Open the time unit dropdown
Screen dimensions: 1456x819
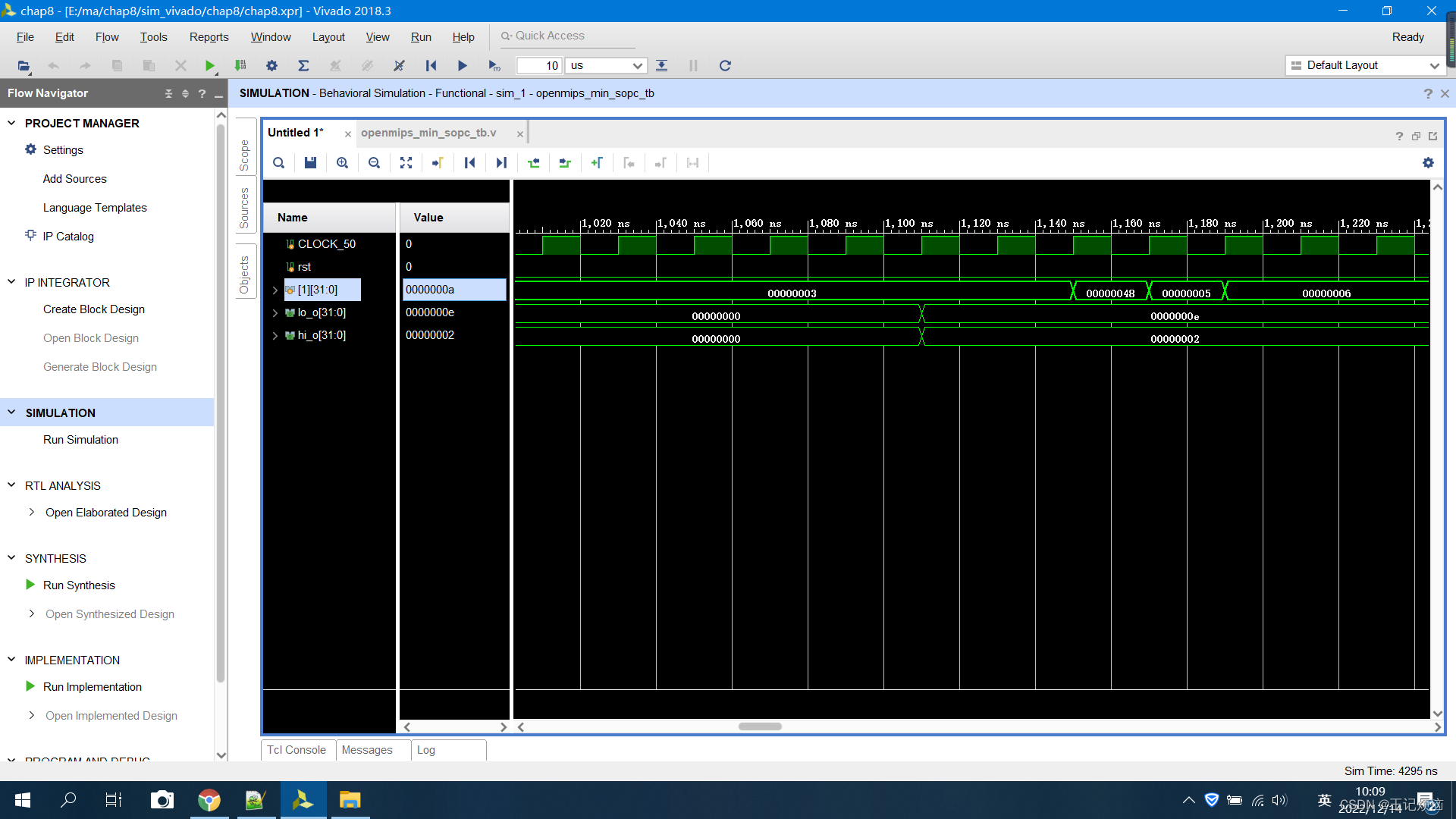637,66
